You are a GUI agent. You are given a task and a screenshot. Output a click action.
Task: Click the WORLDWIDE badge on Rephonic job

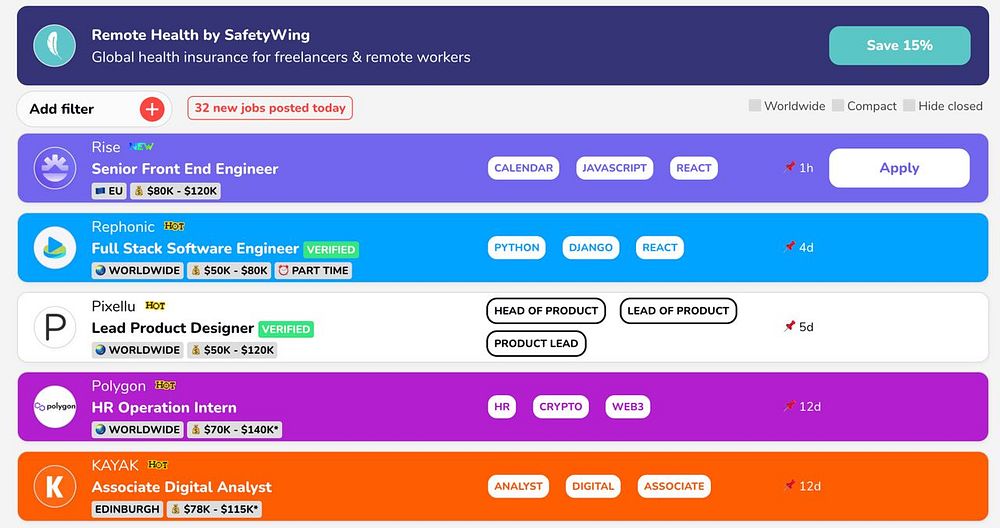coord(137,270)
